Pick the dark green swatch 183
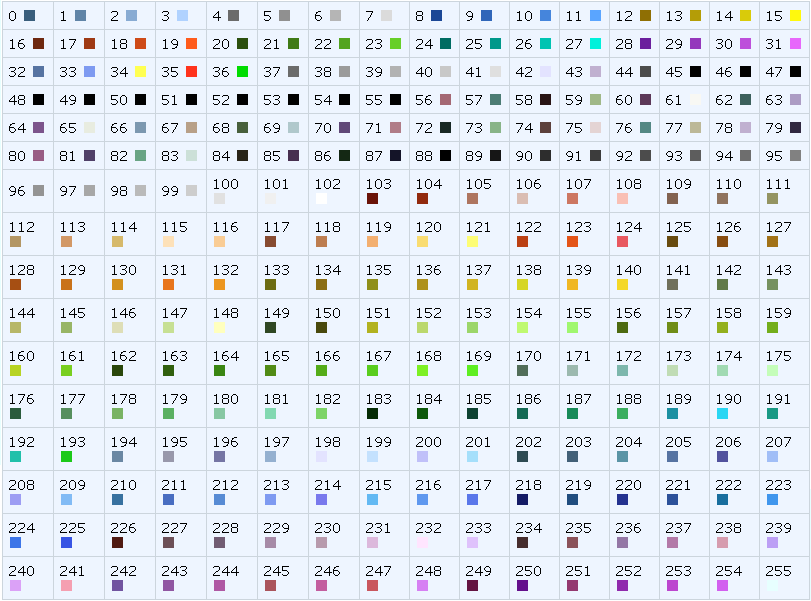811x601 pixels. point(372,414)
